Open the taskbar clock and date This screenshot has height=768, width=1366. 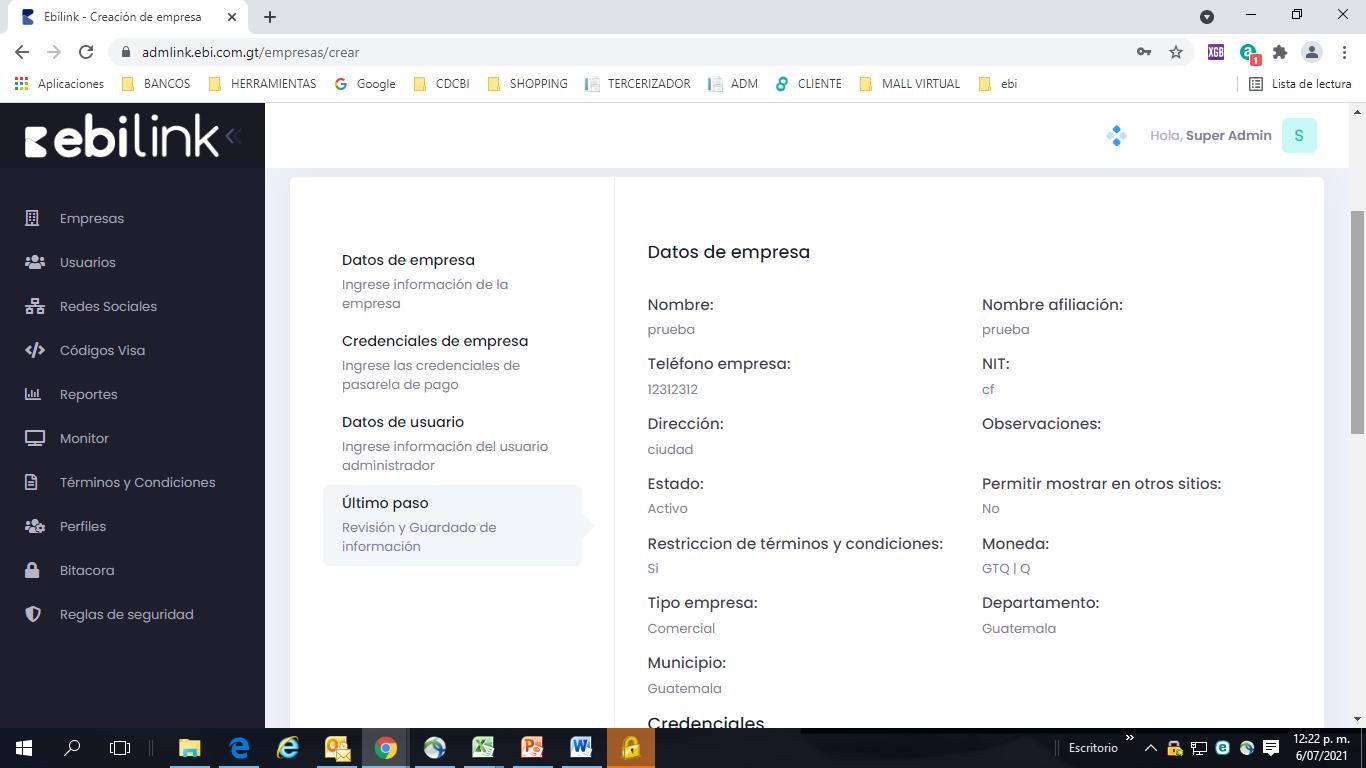click(x=1321, y=747)
